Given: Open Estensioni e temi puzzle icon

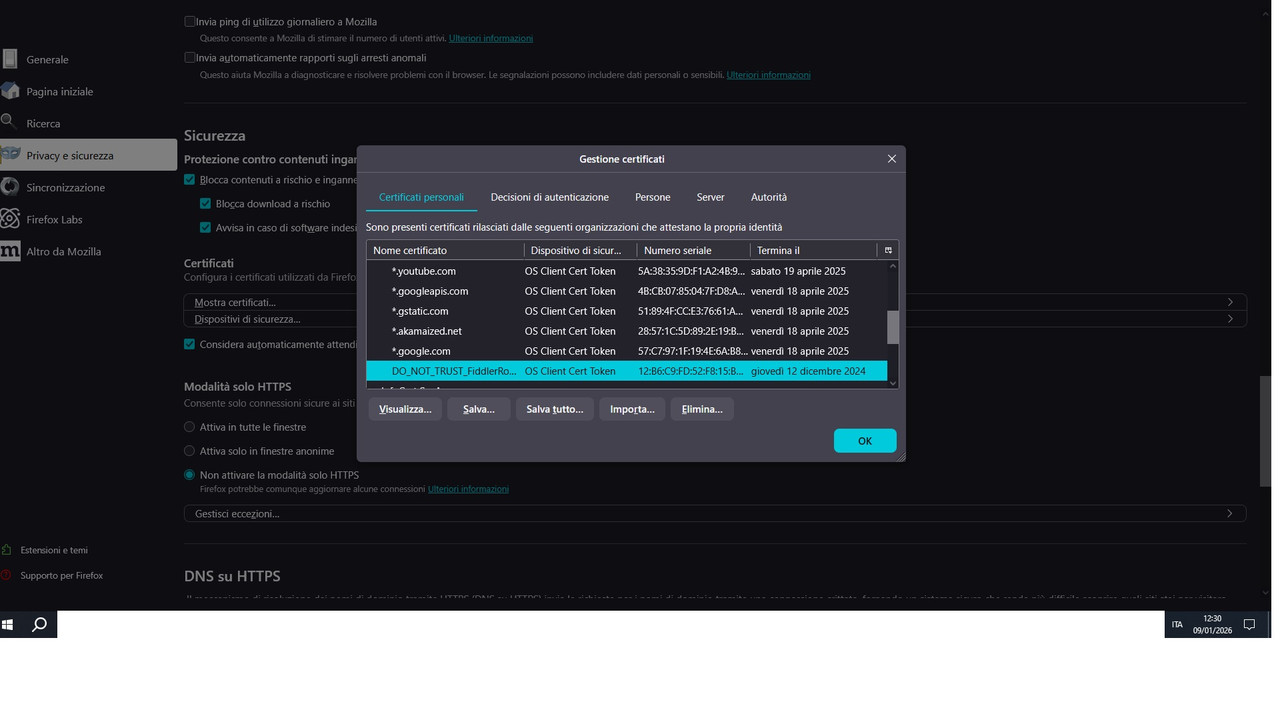Looking at the screenshot, I should (7, 550).
